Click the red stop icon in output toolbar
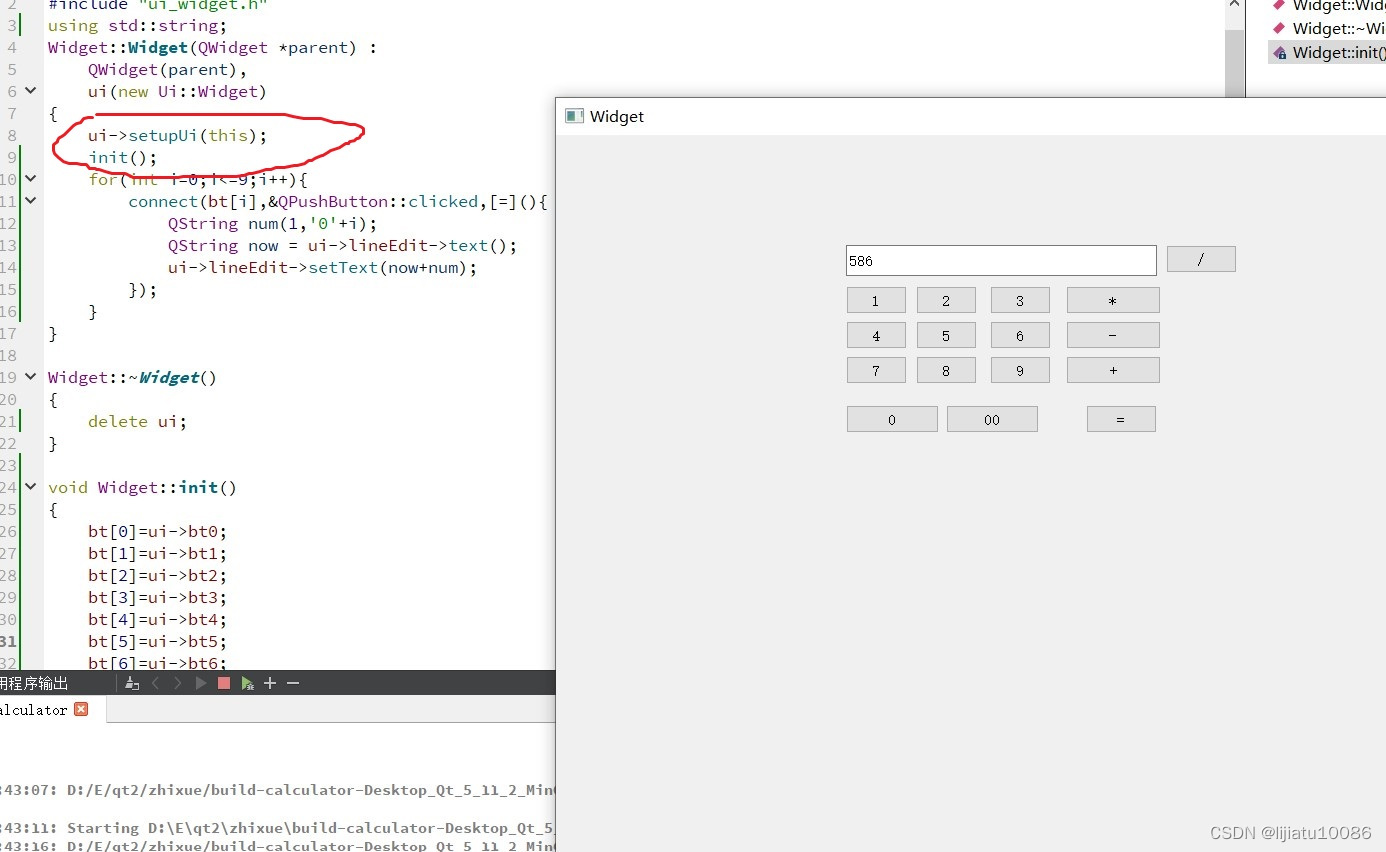This screenshot has width=1386, height=852. click(224, 682)
